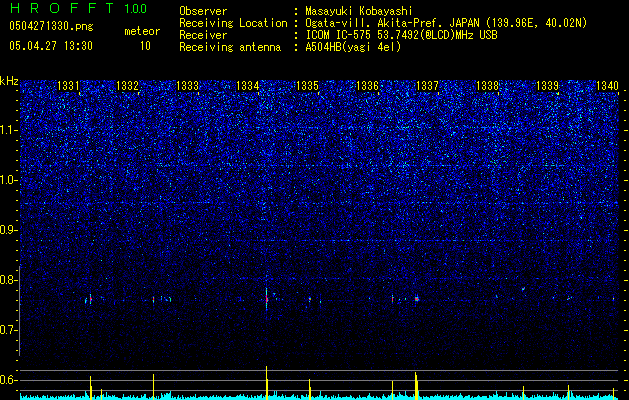Click the meteor count value 10
The width and height of the screenshot is (629, 400).
145,46
